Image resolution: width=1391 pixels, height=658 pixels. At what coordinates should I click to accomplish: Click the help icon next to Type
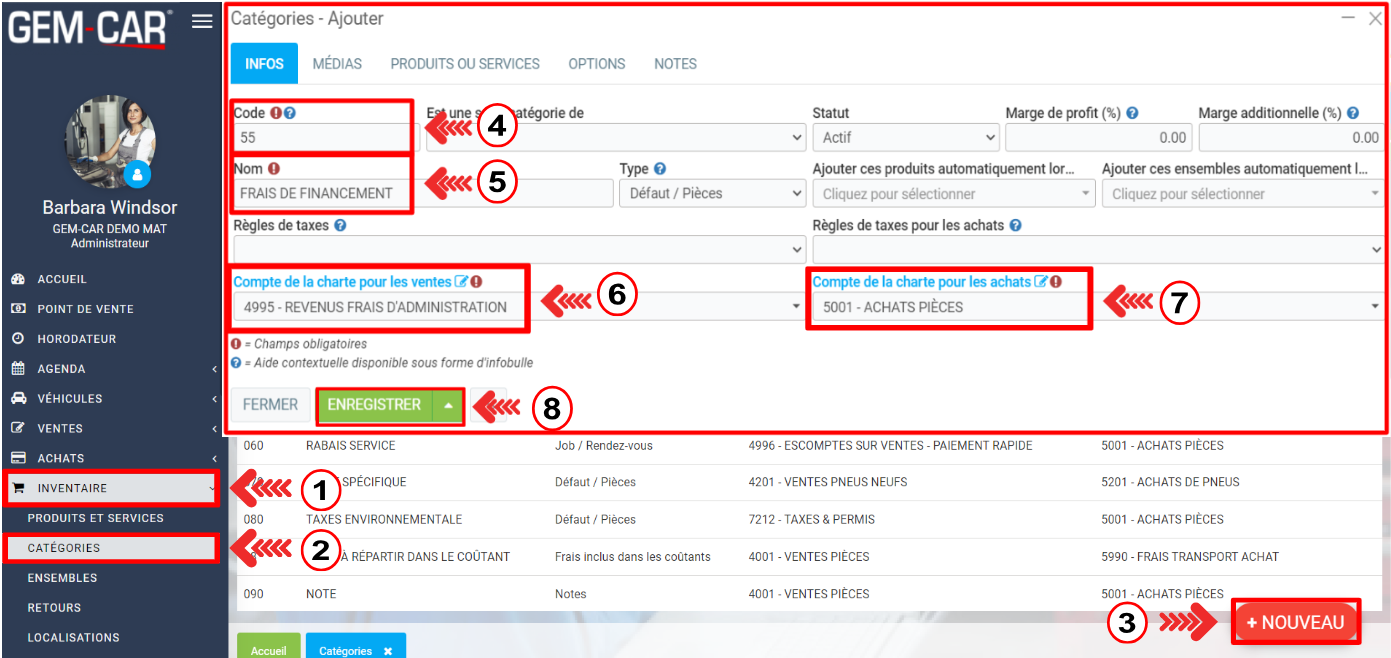[x=660, y=170]
